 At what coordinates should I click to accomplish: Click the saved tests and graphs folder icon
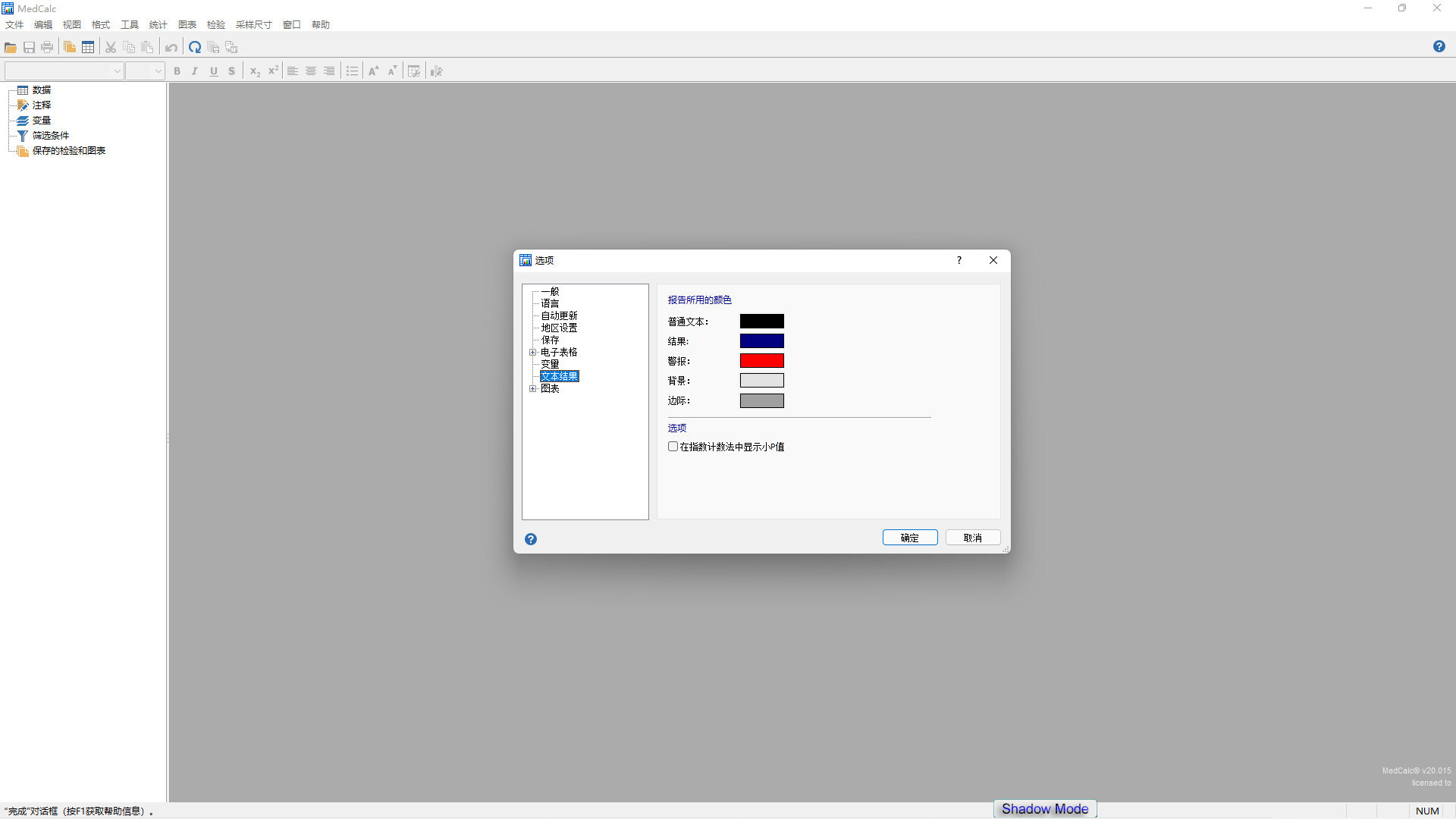[x=23, y=151]
